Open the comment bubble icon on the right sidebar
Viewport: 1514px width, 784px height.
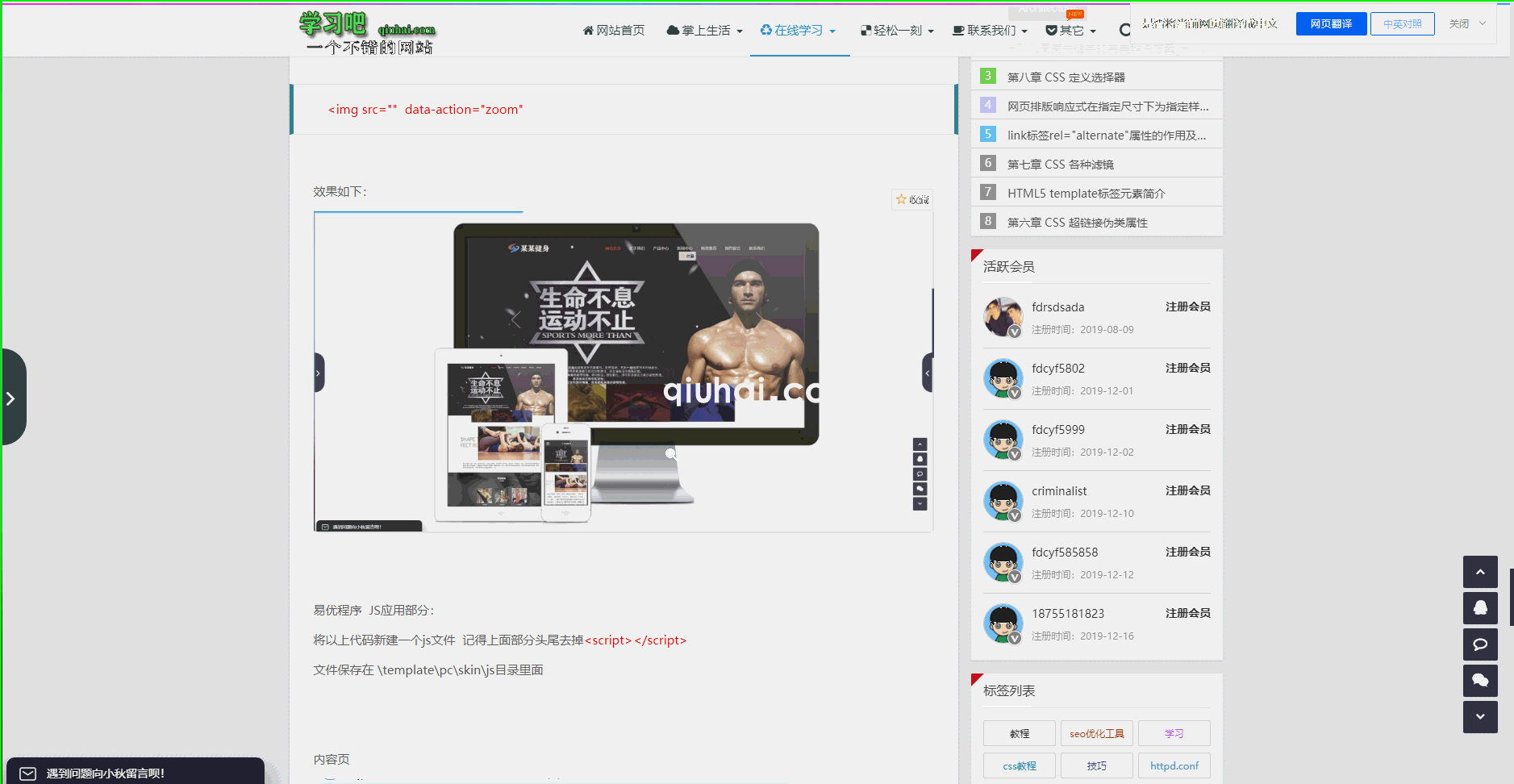coord(1480,644)
